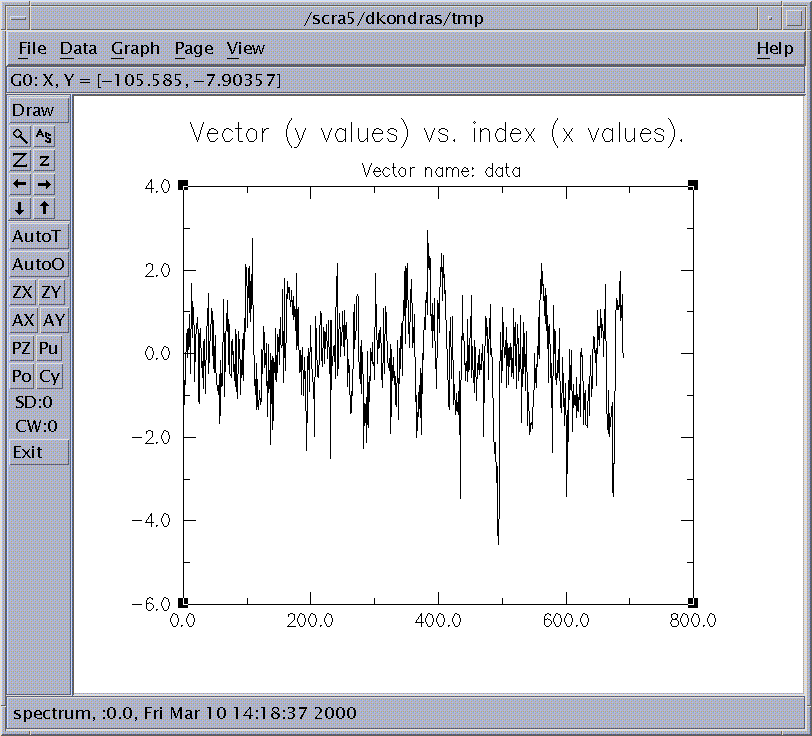Select the top-left graph corner handle

coord(183,185)
